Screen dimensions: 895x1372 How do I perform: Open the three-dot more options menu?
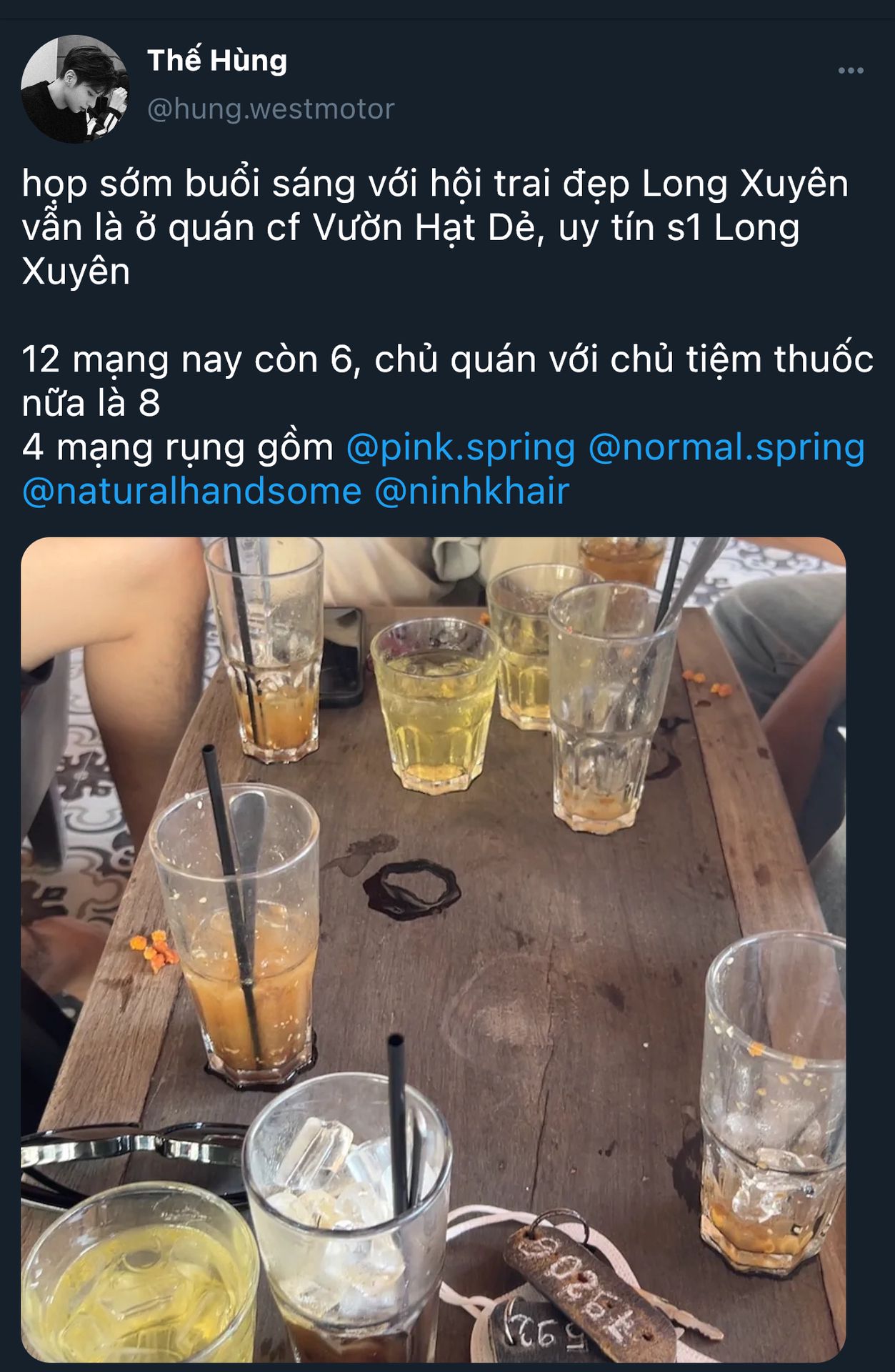click(x=850, y=71)
